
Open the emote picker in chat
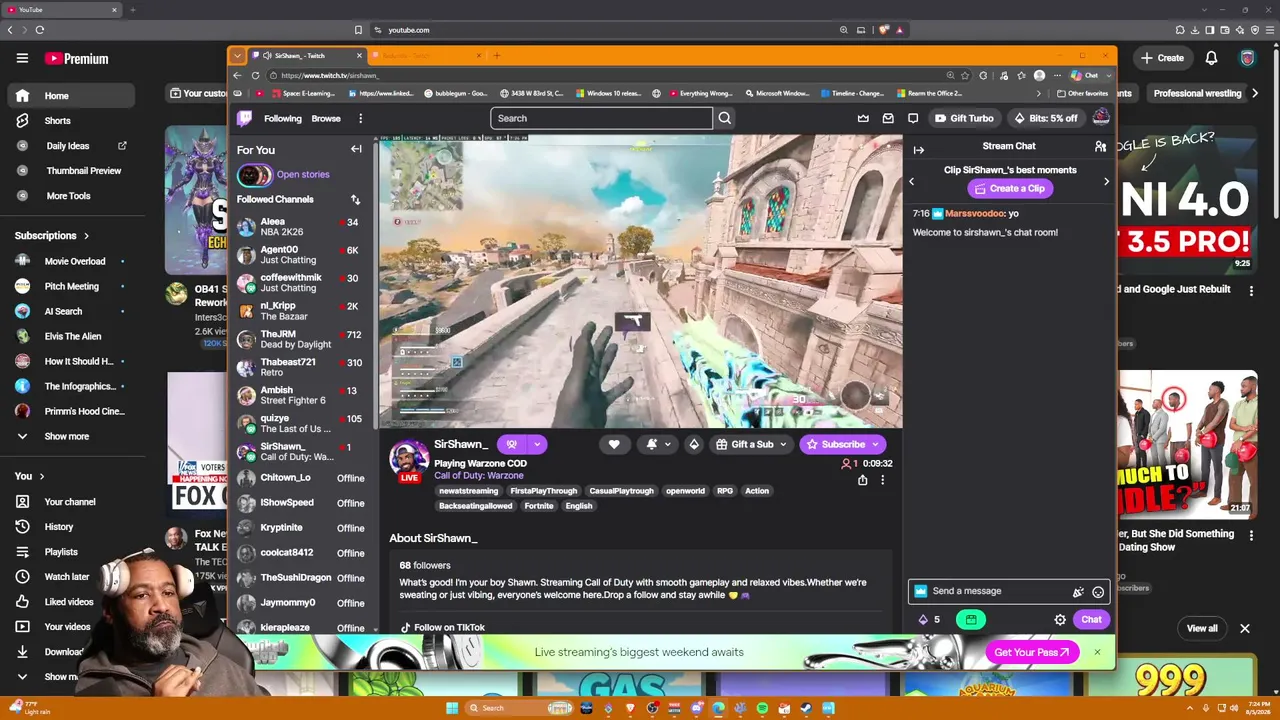click(1098, 591)
